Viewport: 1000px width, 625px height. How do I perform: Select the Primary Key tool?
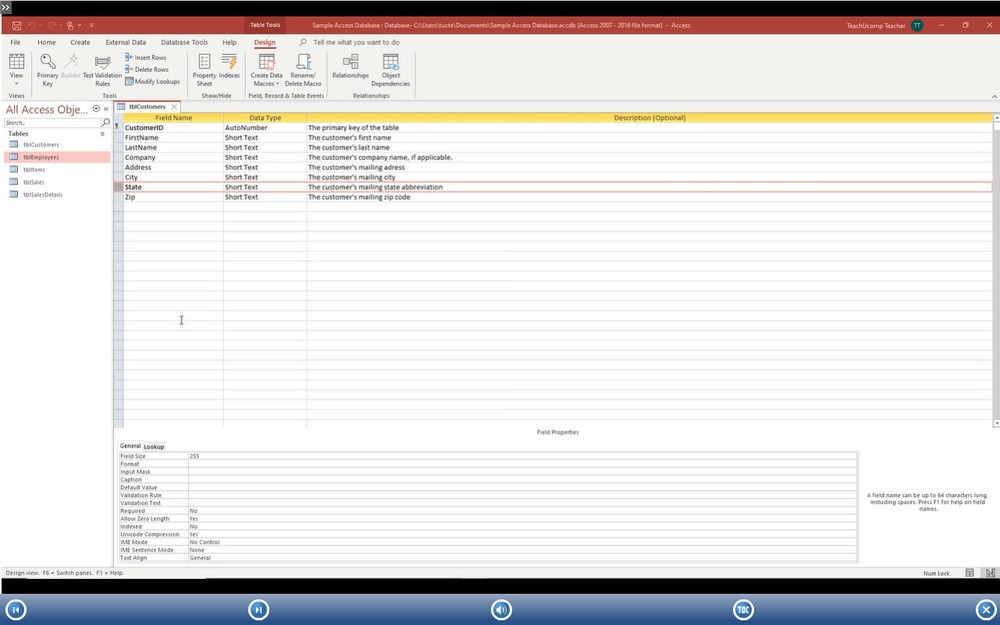point(47,70)
